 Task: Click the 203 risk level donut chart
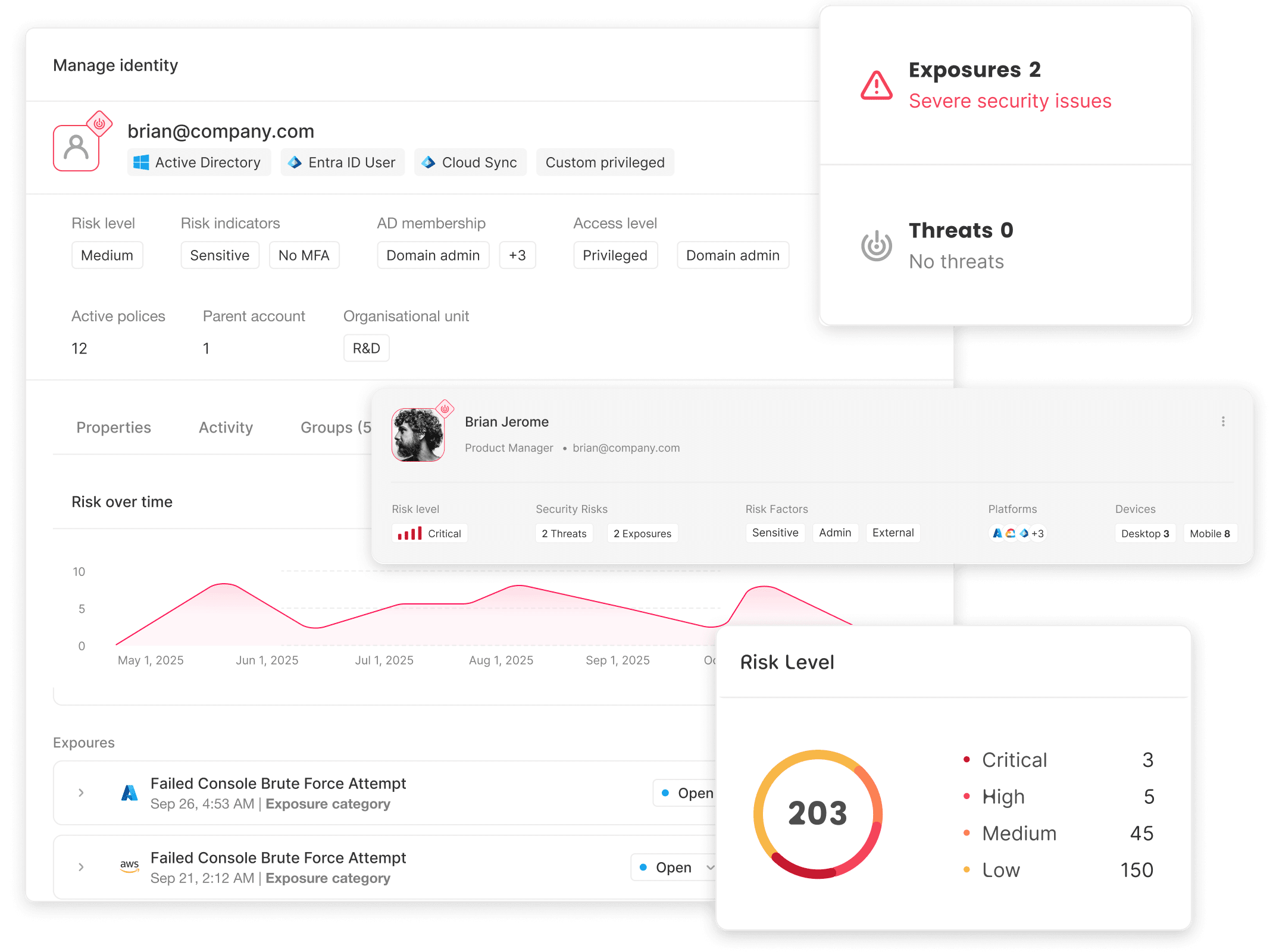pyautogui.click(x=818, y=813)
